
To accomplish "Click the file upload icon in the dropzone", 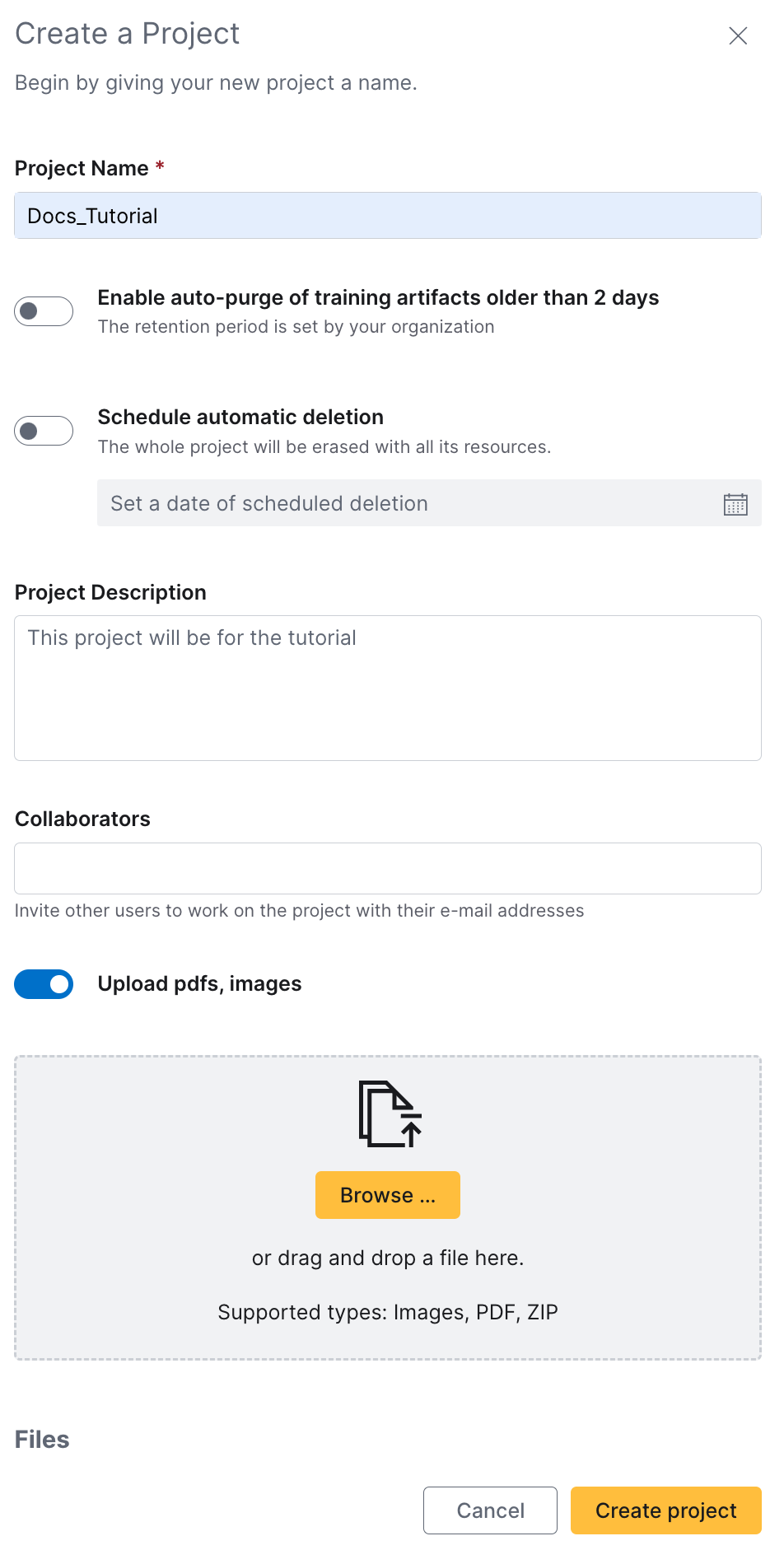I will click(388, 1113).
